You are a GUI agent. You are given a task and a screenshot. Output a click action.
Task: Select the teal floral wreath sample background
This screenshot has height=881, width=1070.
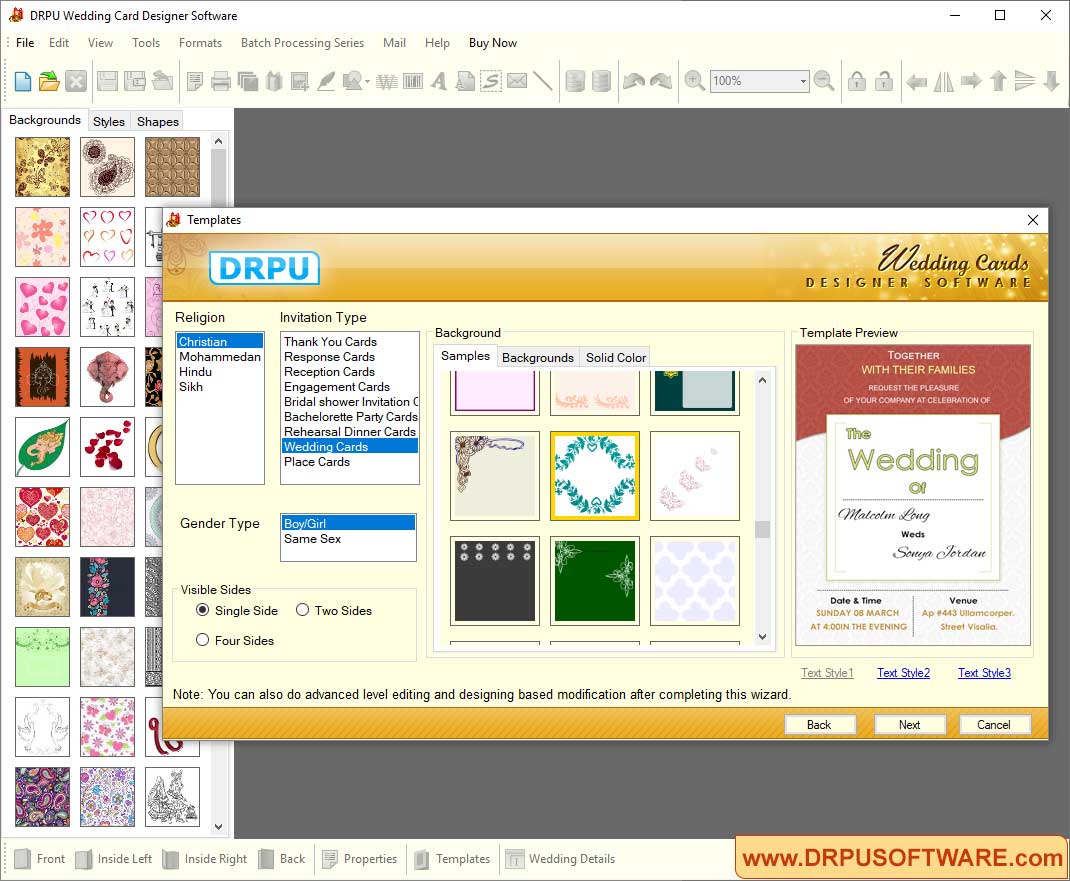(x=595, y=476)
